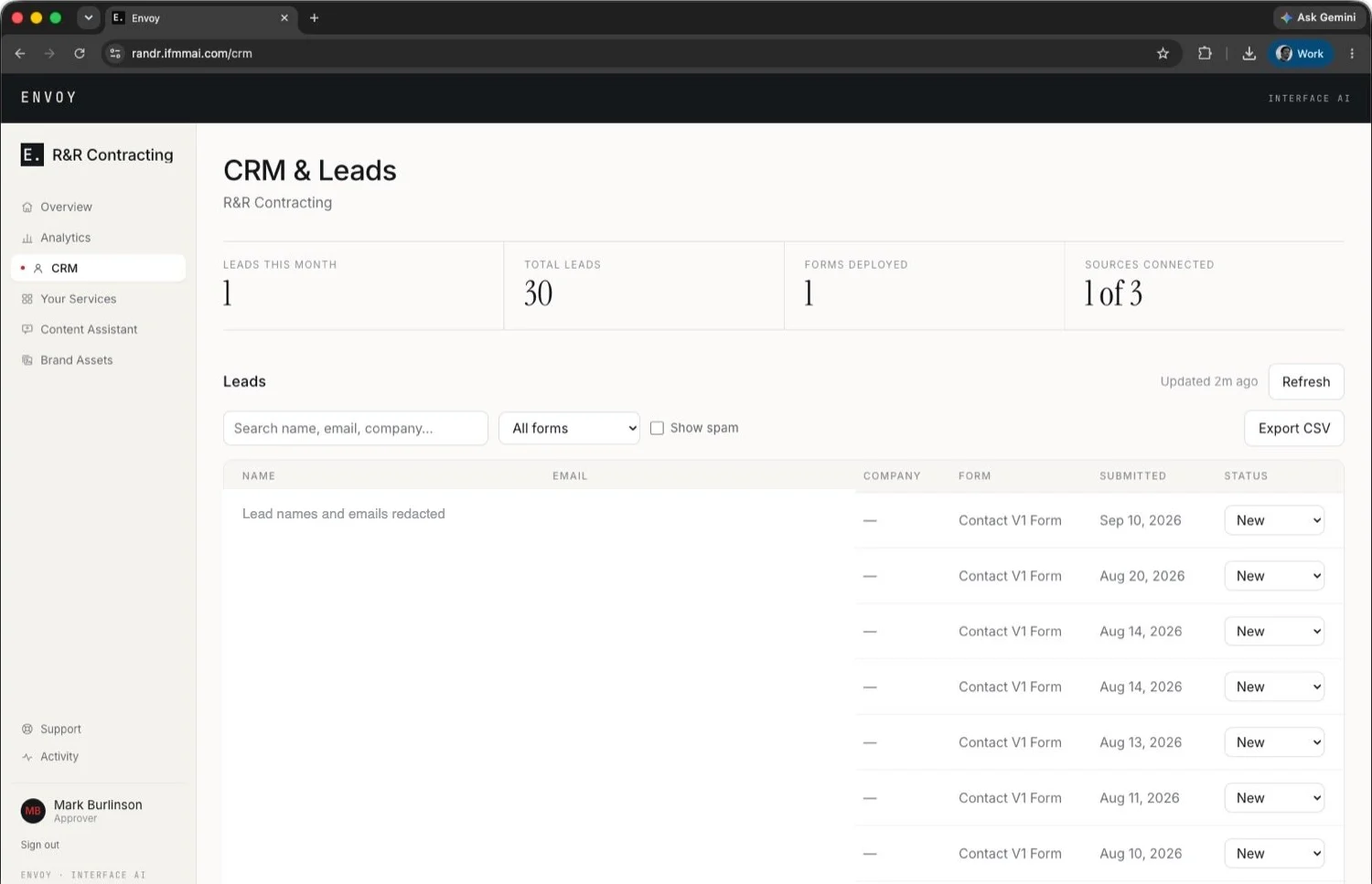Bookmark page with the star icon
Viewport: 1372px width, 884px height.
pyautogui.click(x=1163, y=54)
